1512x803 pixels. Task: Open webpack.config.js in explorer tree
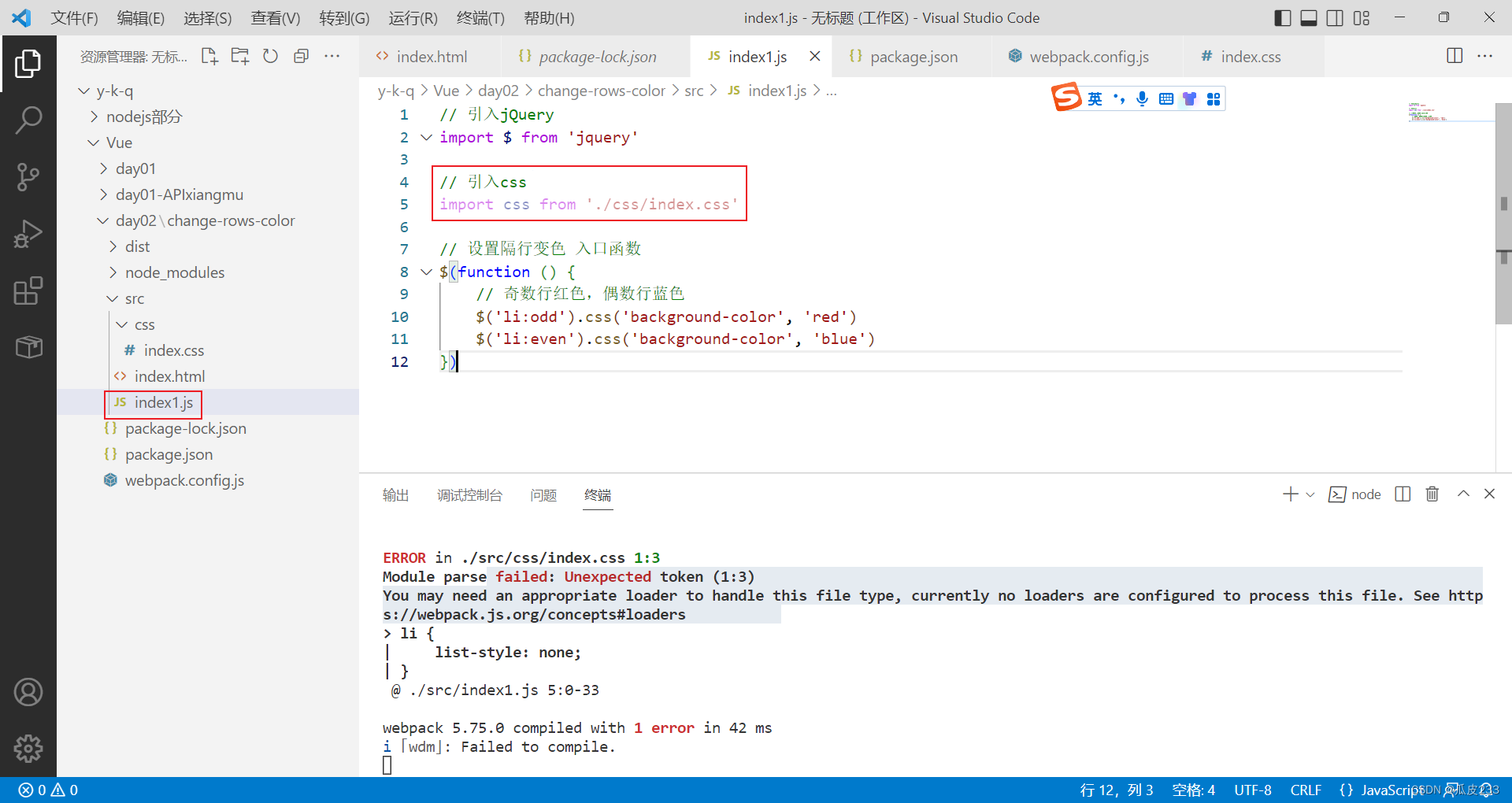(184, 480)
